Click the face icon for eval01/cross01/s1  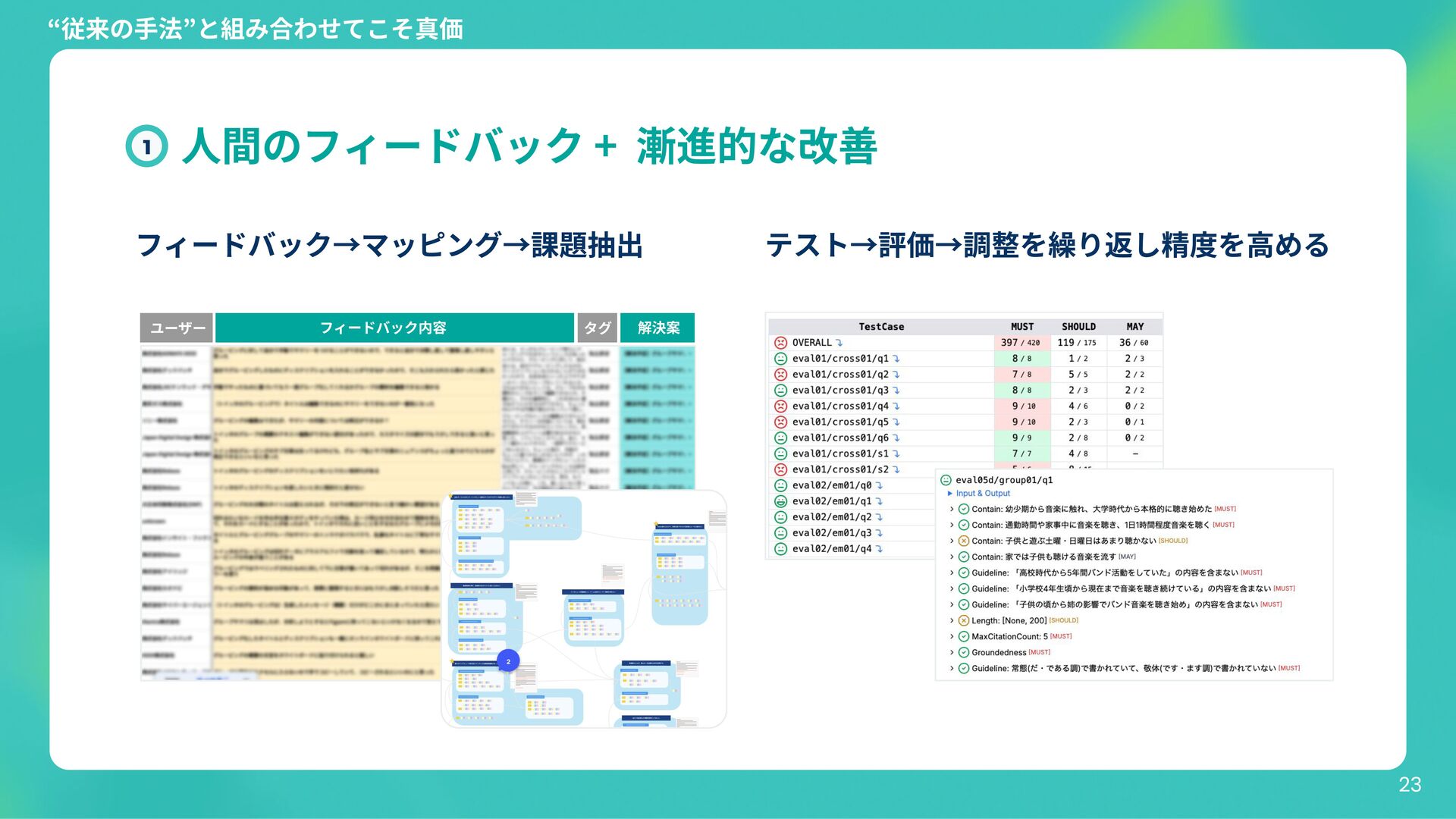[x=780, y=453]
